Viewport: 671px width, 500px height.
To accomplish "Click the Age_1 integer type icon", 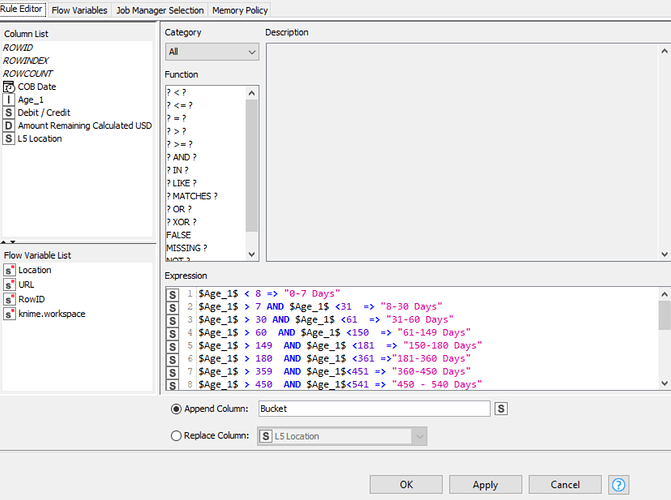I will (9, 100).
